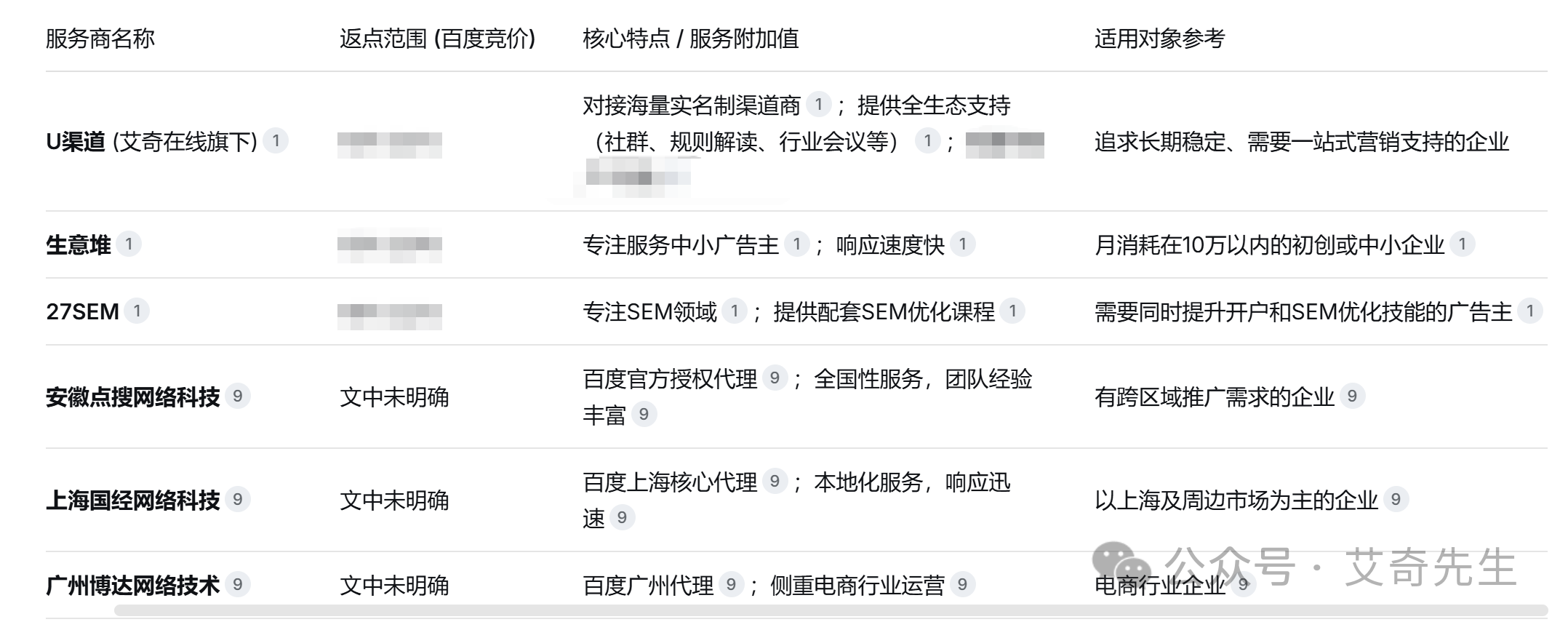
Task: Click citation badge after 提供配套SEM优化课程
Action: tap(1012, 311)
